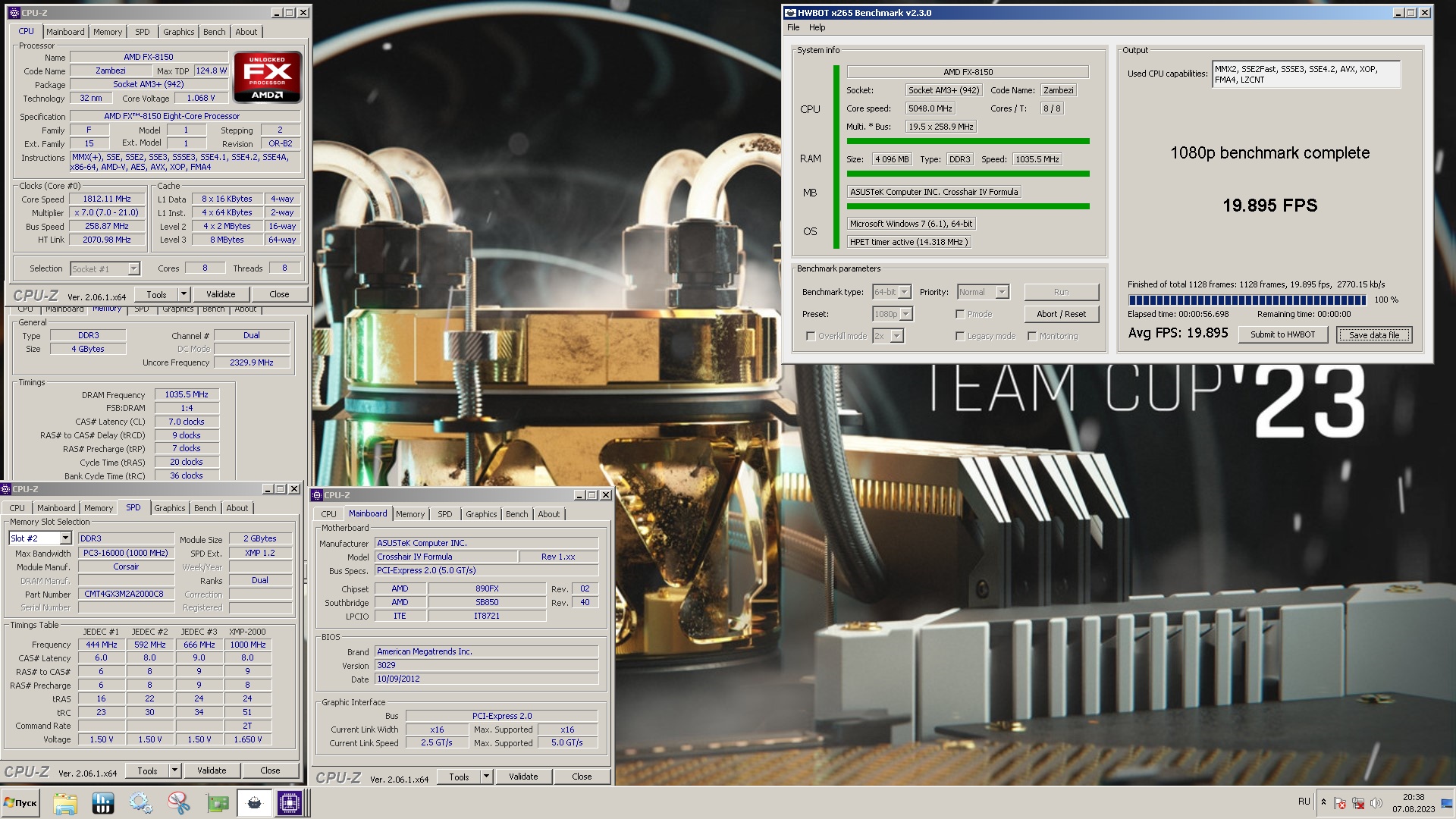Open Action Center flag icon in tray

1340,803
